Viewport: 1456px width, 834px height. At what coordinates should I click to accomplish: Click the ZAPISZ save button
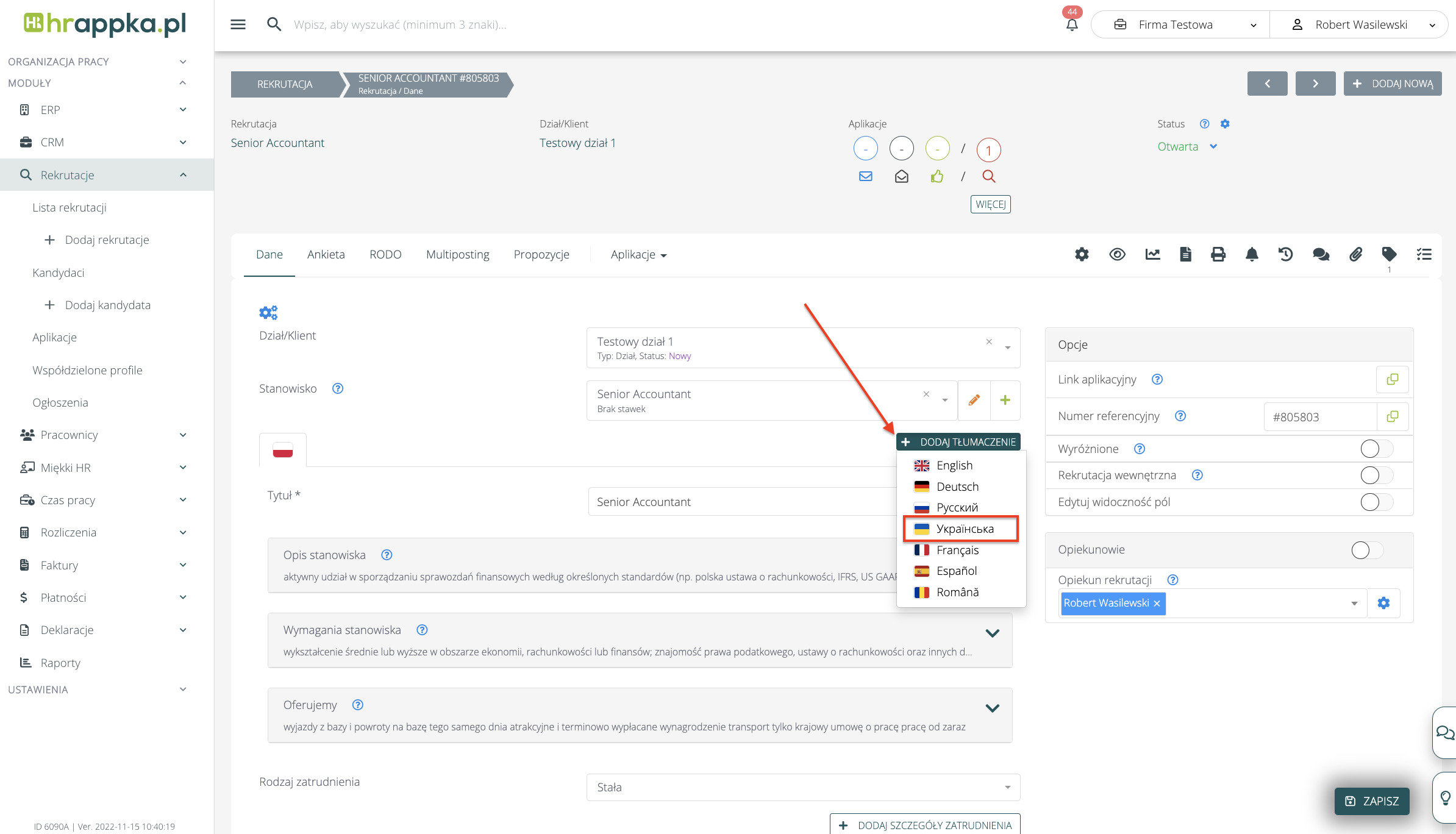(x=1371, y=801)
